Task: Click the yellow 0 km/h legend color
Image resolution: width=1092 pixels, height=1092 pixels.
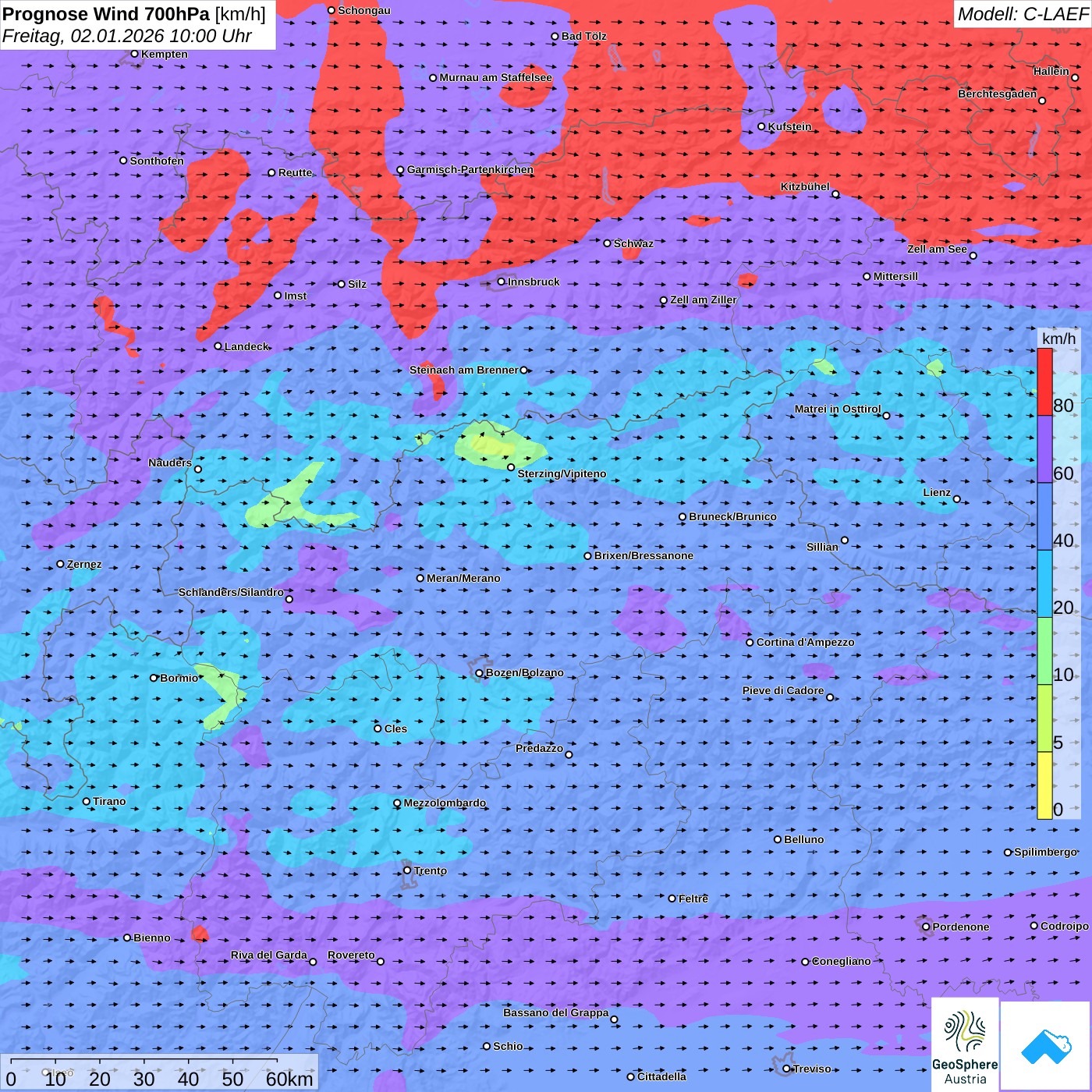Action: coord(1044,785)
